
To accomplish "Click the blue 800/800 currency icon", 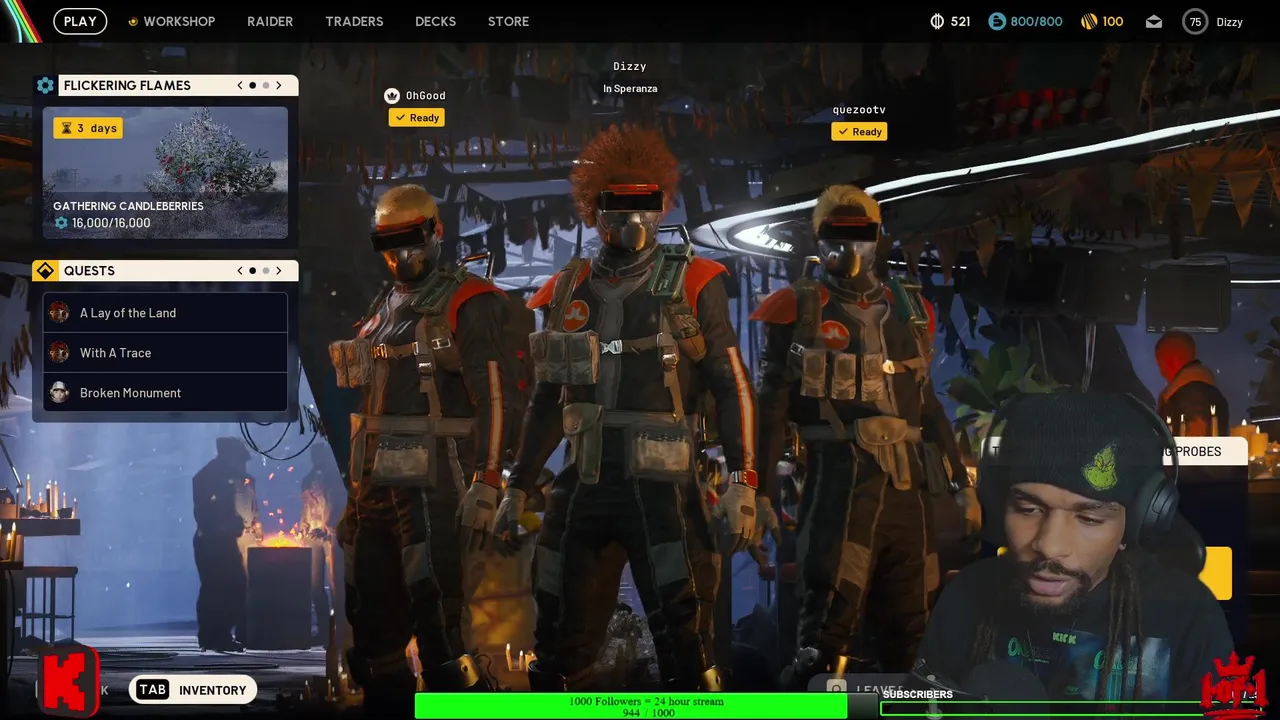I will tap(997, 21).
